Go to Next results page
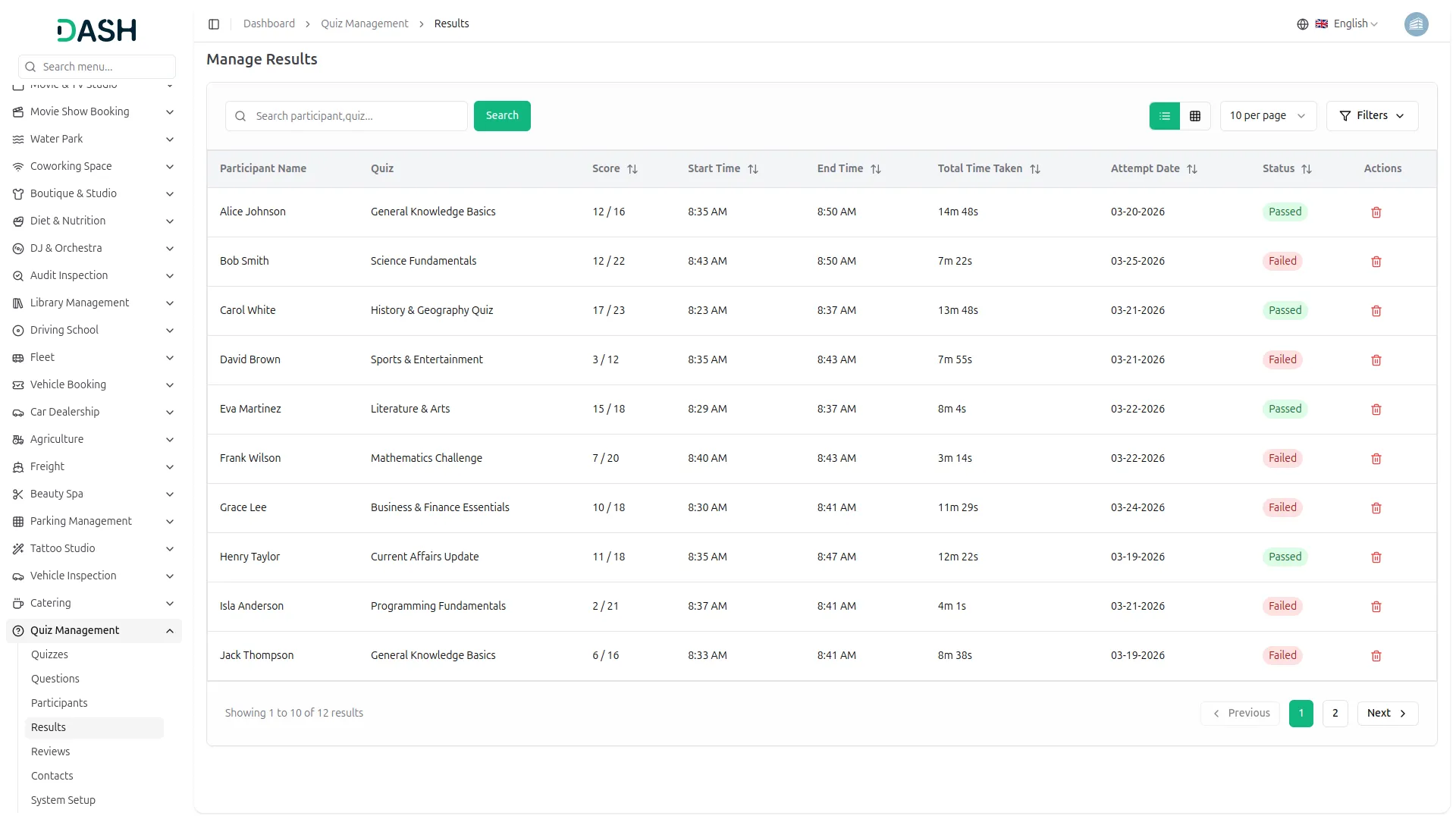This screenshot has height=819, width=1456. coord(1387,713)
